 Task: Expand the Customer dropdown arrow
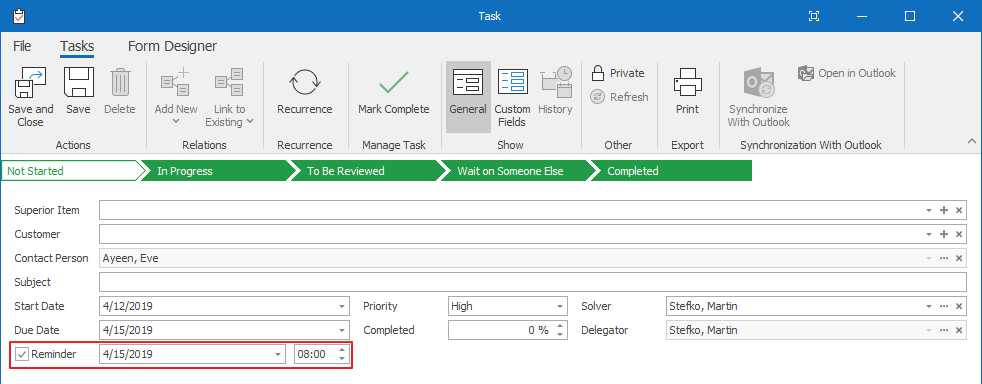(929, 234)
